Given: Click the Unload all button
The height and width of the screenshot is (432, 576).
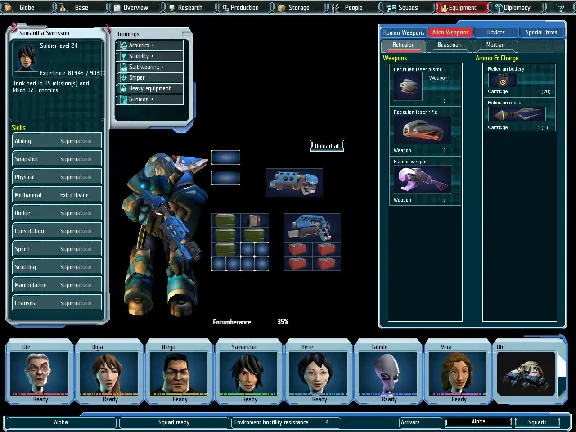Looking at the screenshot, I should tap(327, 146).
